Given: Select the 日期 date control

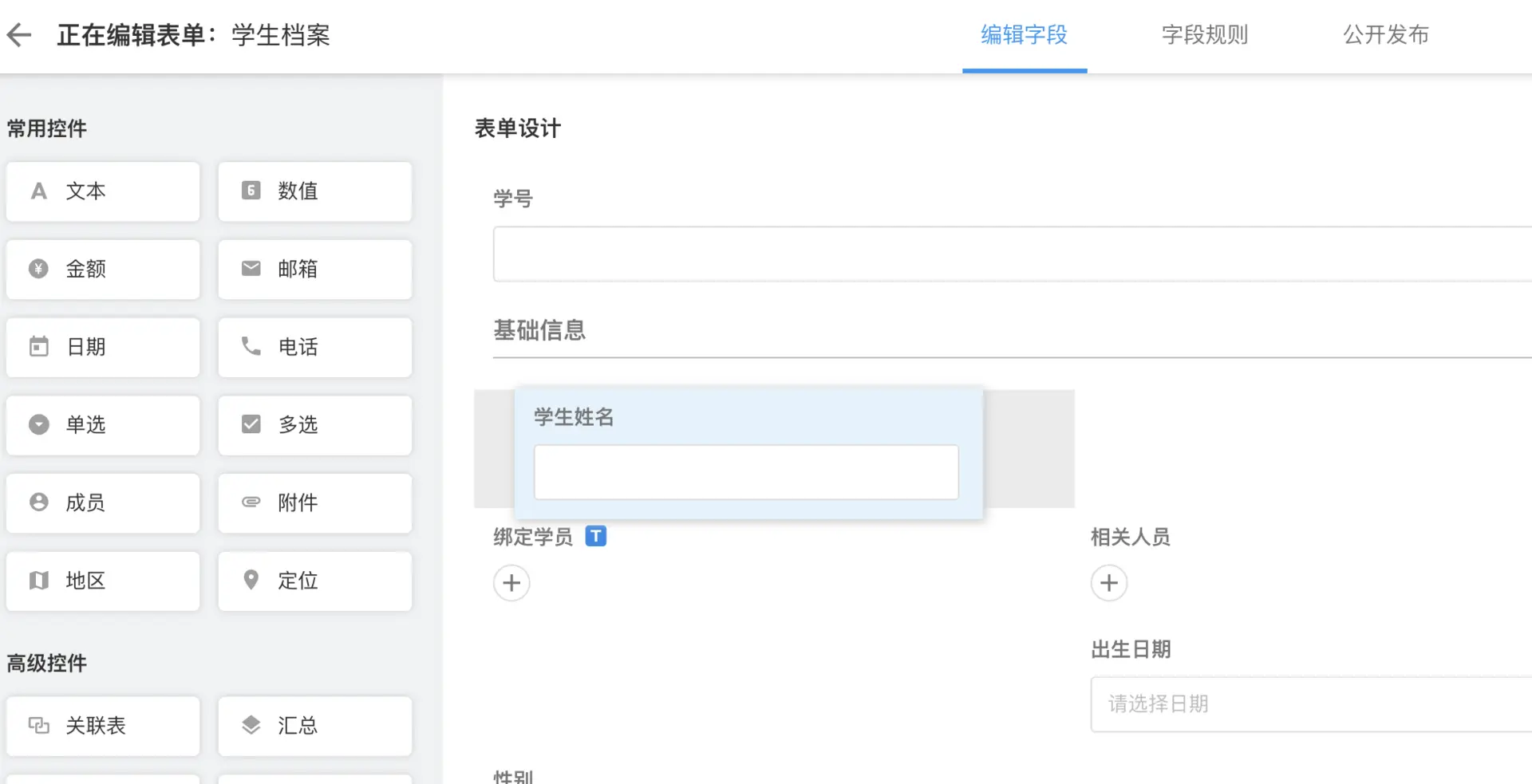Looking at the screenshot, I should [103, 347].
